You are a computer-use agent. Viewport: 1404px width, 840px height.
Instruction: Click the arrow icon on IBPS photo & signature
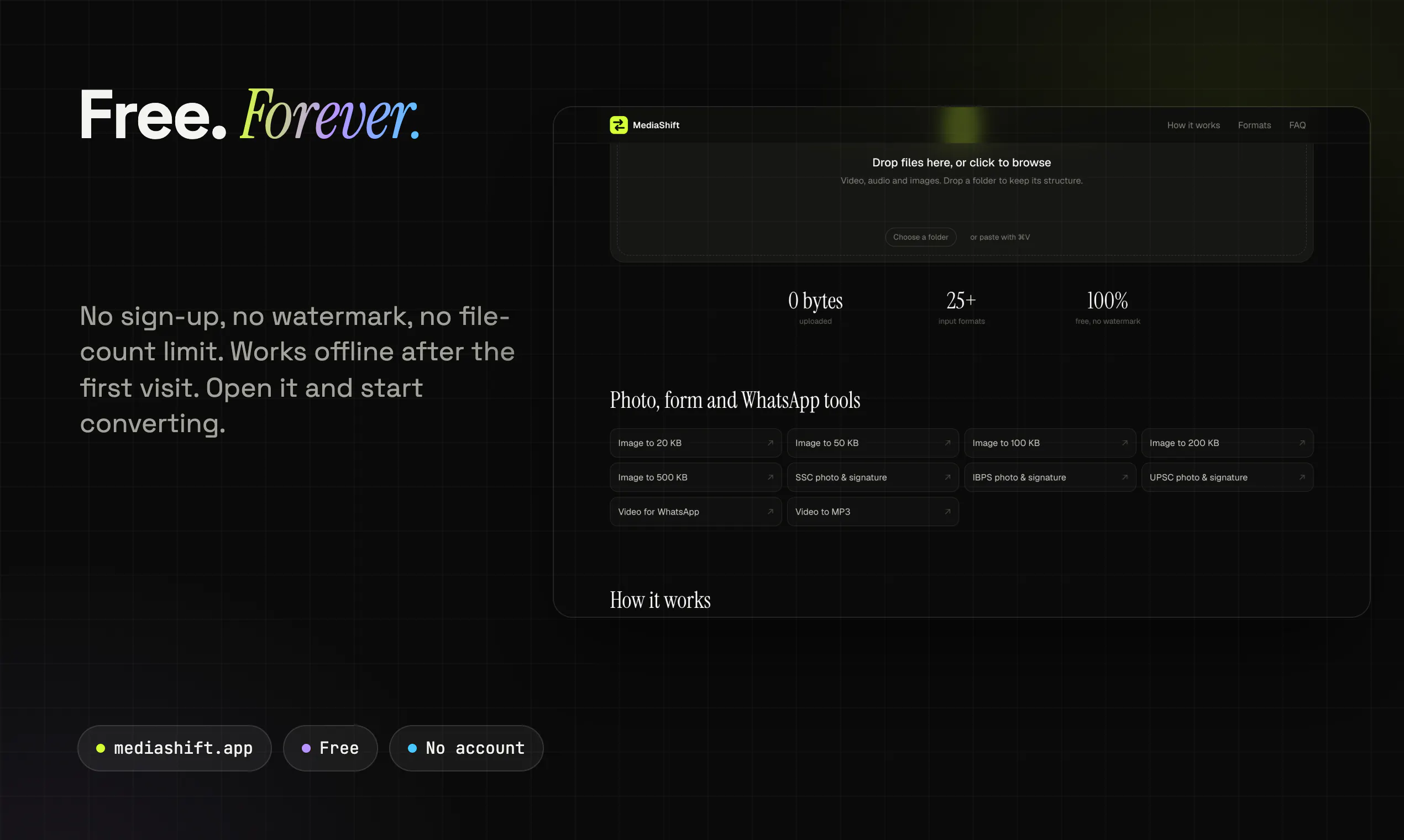1124,477
